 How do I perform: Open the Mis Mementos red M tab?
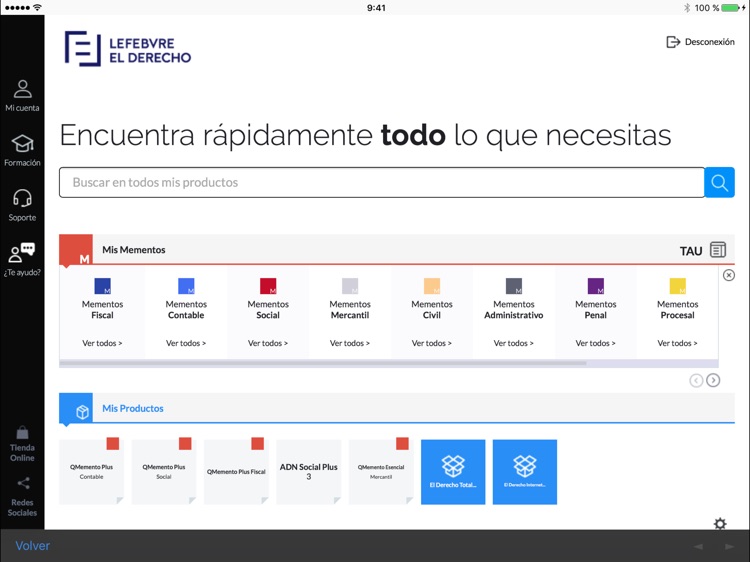[76, 250]
